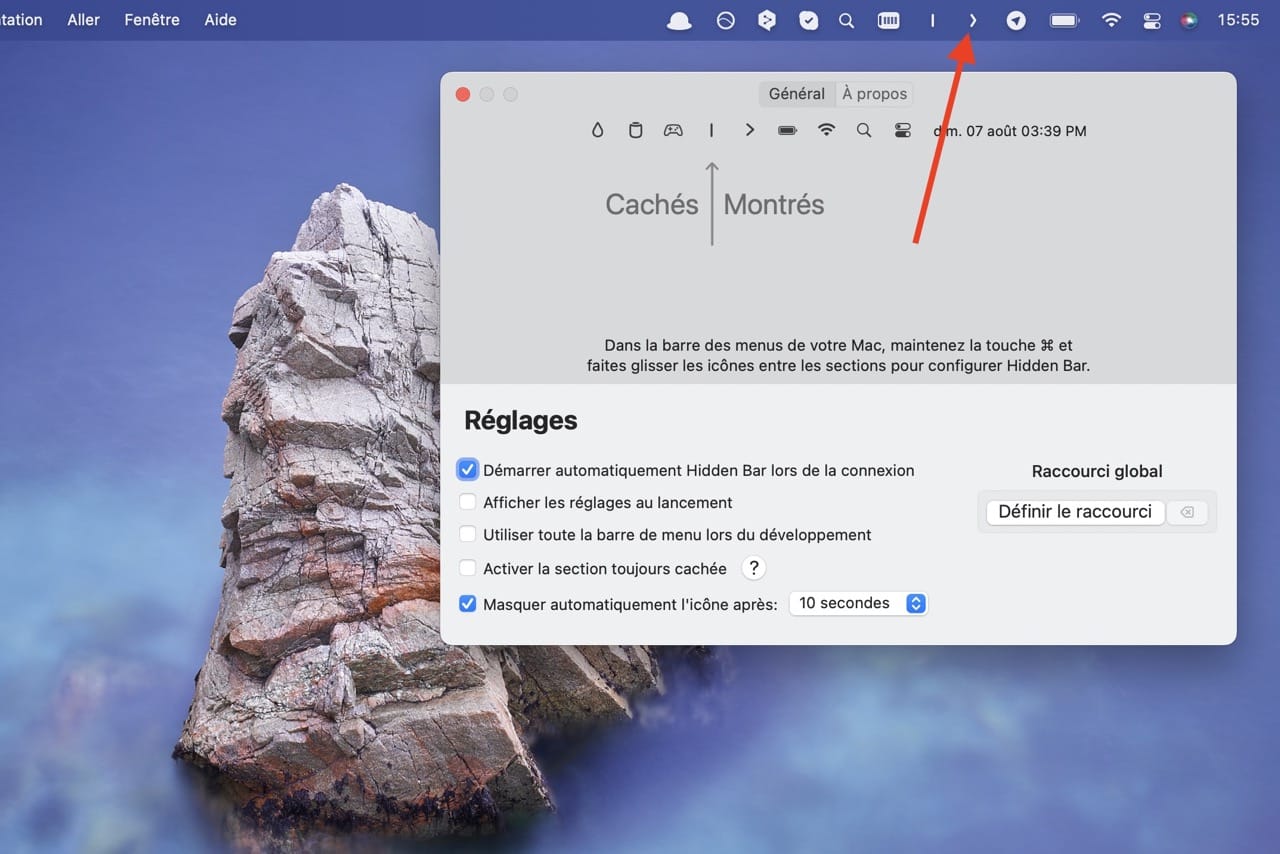Open the Fenêtre menu

pyautogui.click(x=152, y=19)
